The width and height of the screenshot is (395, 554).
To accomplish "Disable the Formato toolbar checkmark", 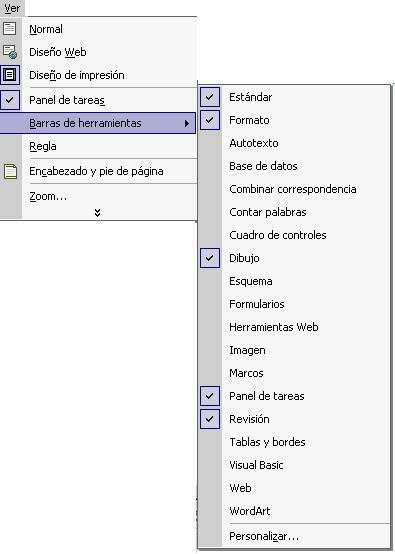I will (x=210, y=120).
